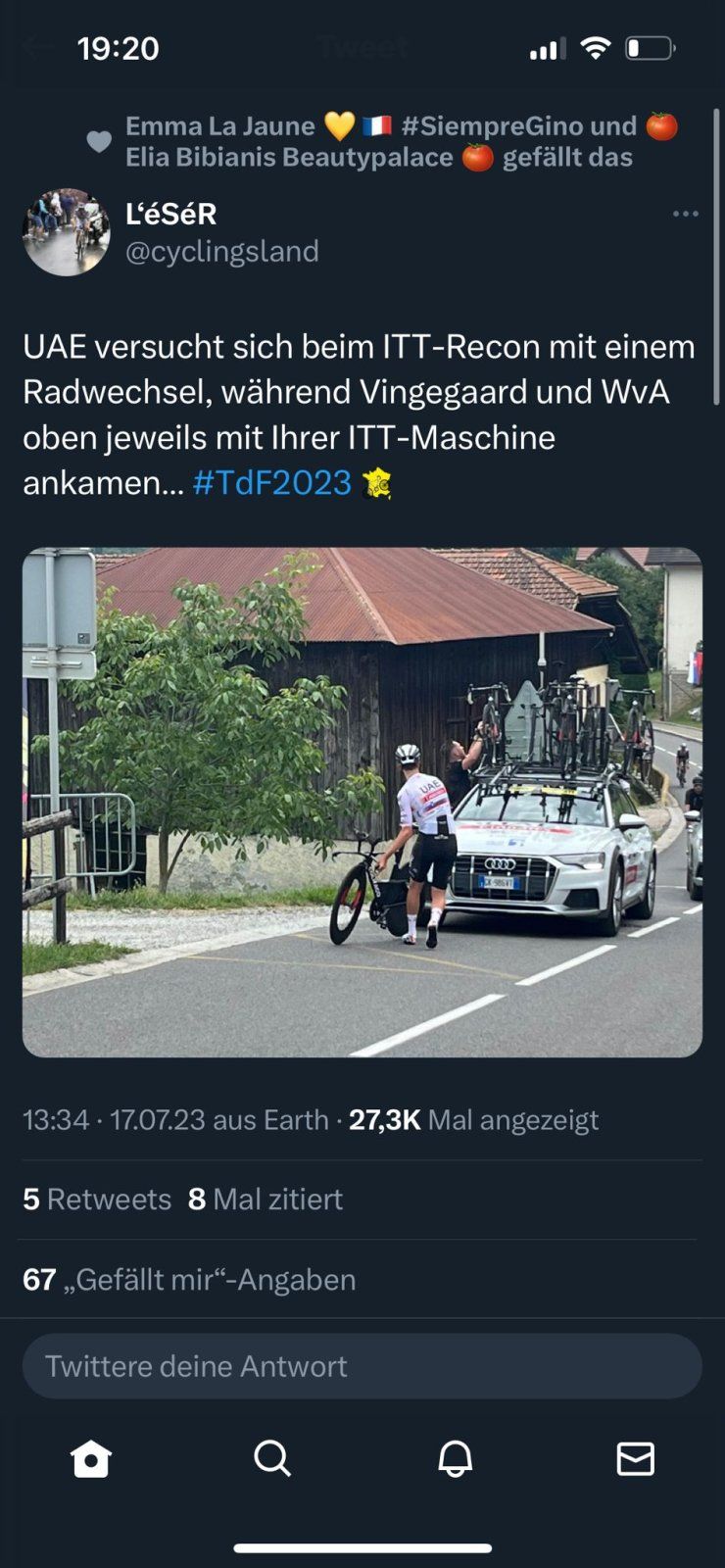This screenshot has height=1568, width=725.
Task: Follow the #TdF2023 hashtag link
Action: [x=272, y=482]
